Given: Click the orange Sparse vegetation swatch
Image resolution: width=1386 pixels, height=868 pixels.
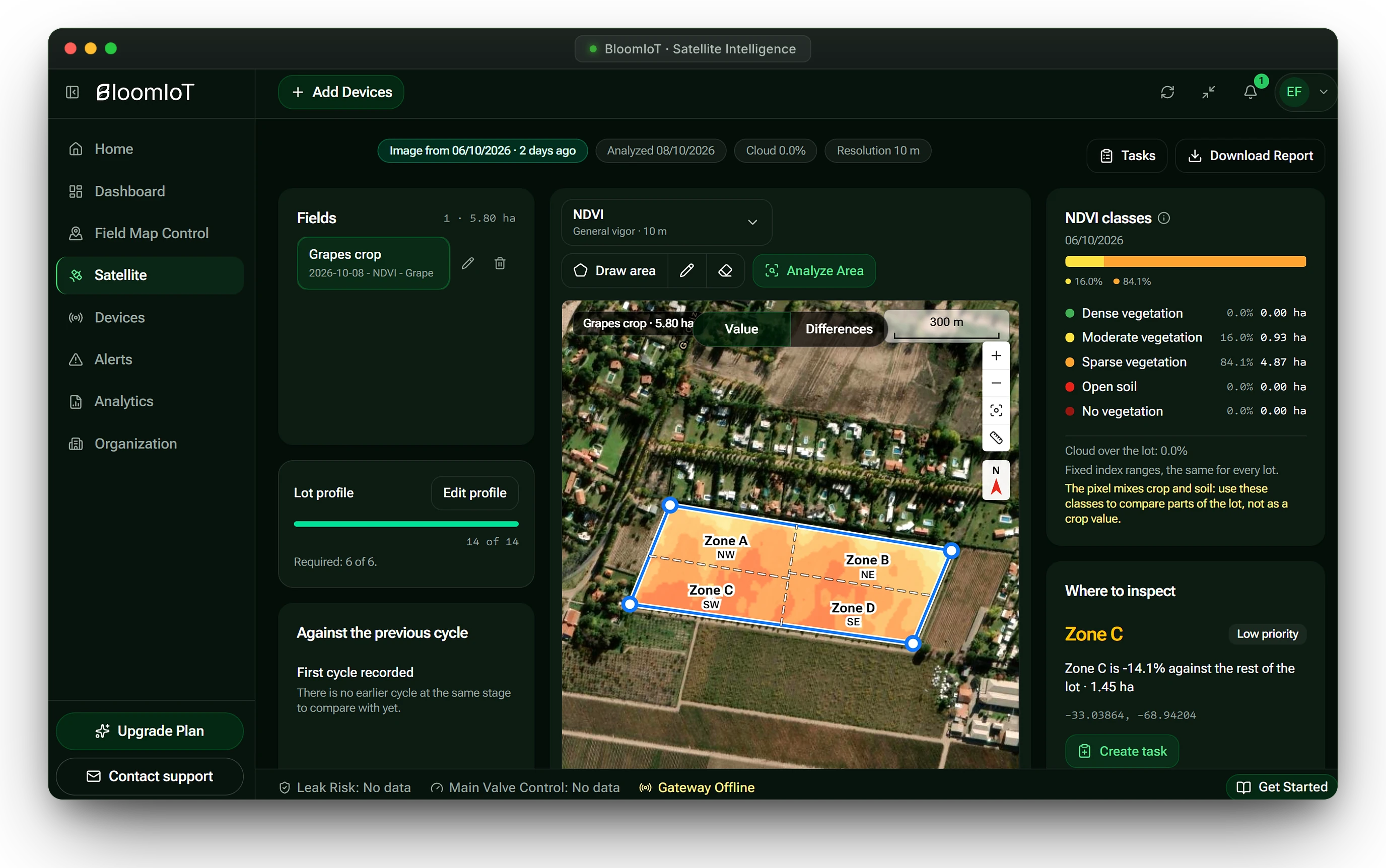Looking at the screenshot, I should pos(1070,362).
